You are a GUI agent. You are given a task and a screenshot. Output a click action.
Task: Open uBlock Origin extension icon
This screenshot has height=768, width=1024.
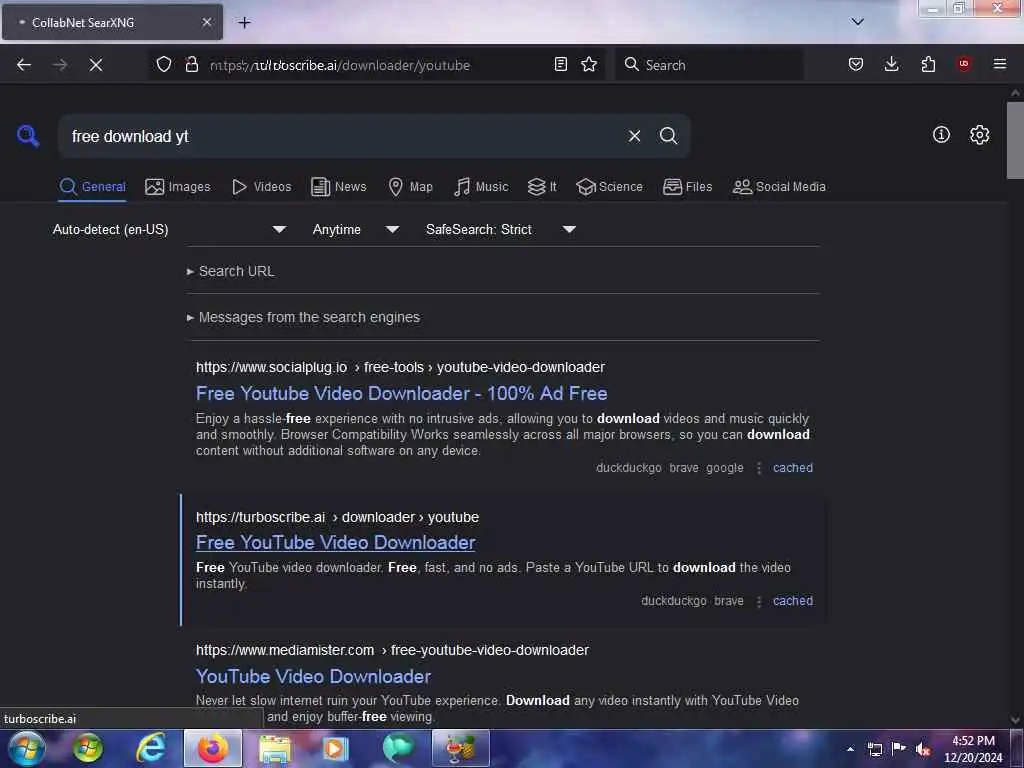pyautogui.click(x=964, y=64)
